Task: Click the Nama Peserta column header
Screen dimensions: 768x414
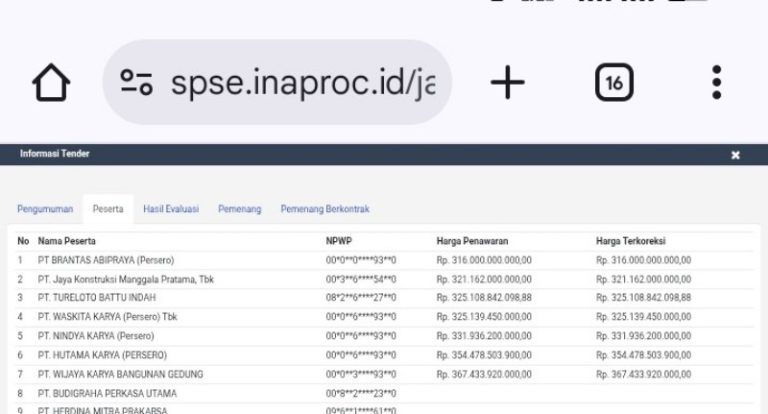Action: (x=67, y=241)
